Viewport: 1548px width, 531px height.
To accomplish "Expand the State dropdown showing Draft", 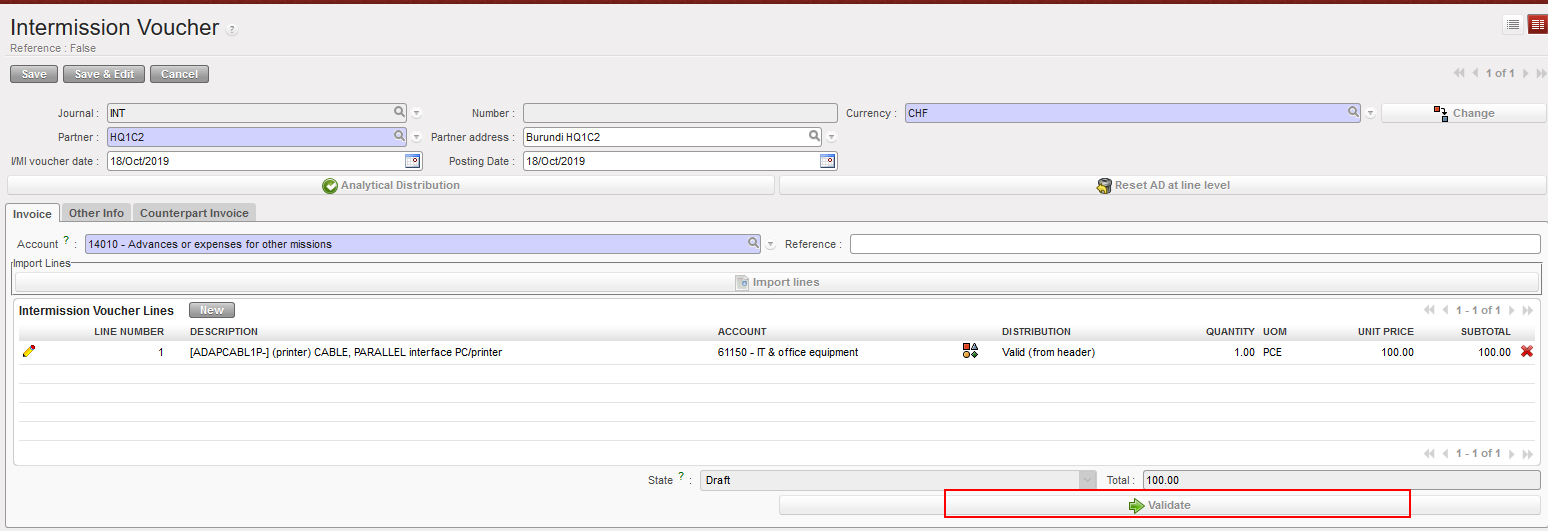I will tap(1087, 480).
